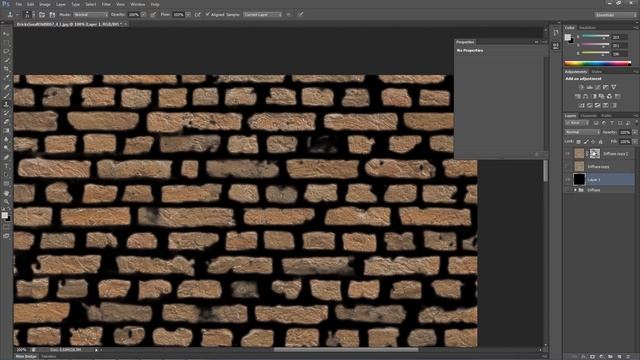Click the layer Opacity value field

[624, 132]
